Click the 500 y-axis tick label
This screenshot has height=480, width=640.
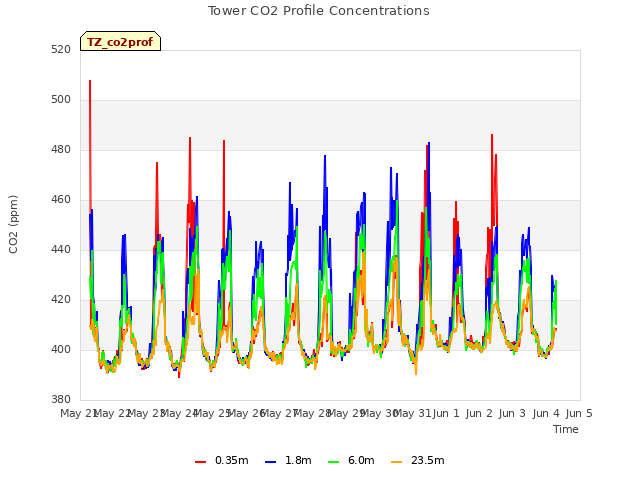61,100
